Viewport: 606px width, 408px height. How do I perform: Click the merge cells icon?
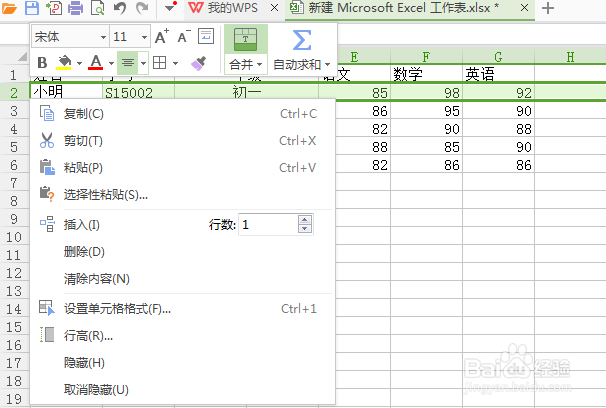coord(245,39)
